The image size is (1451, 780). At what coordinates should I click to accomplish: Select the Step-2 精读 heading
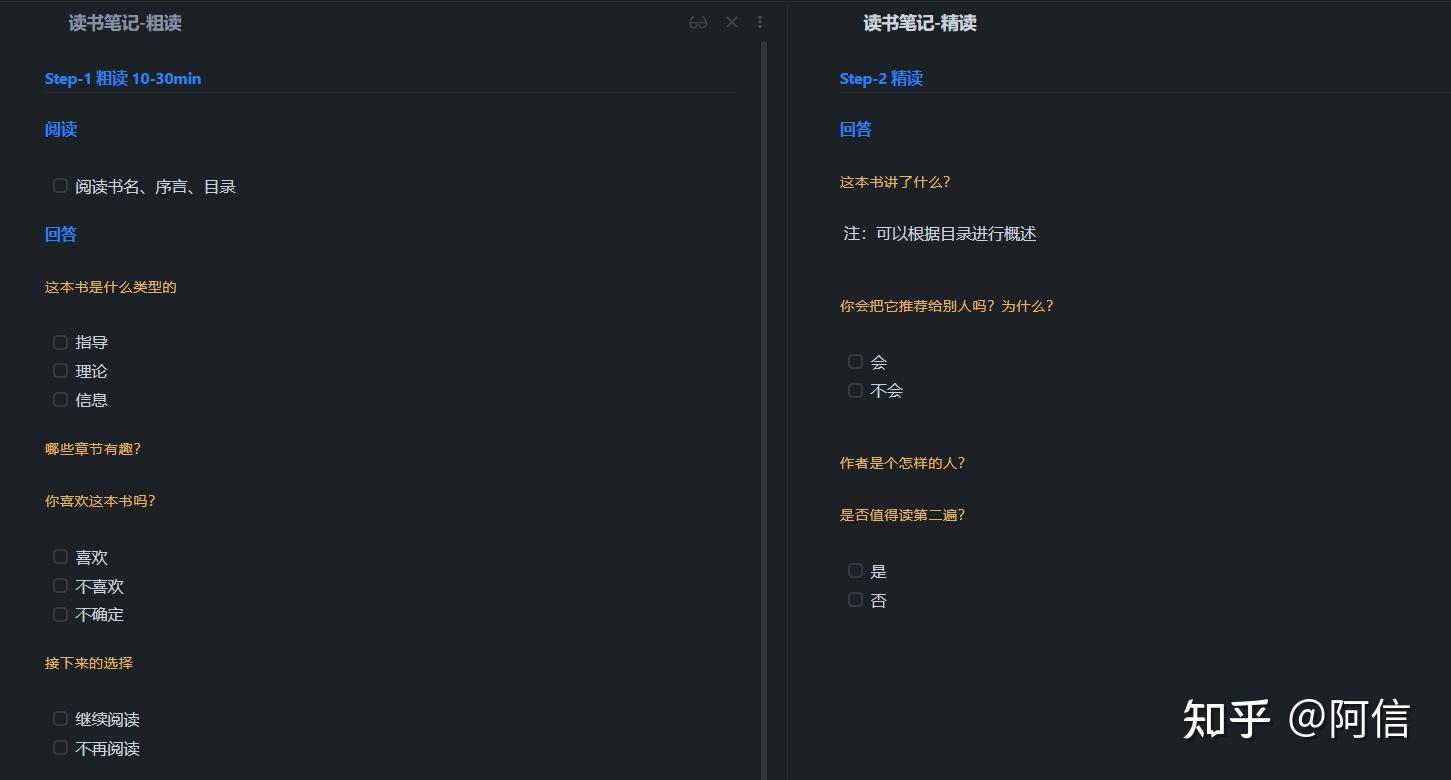tap(881, 78)
